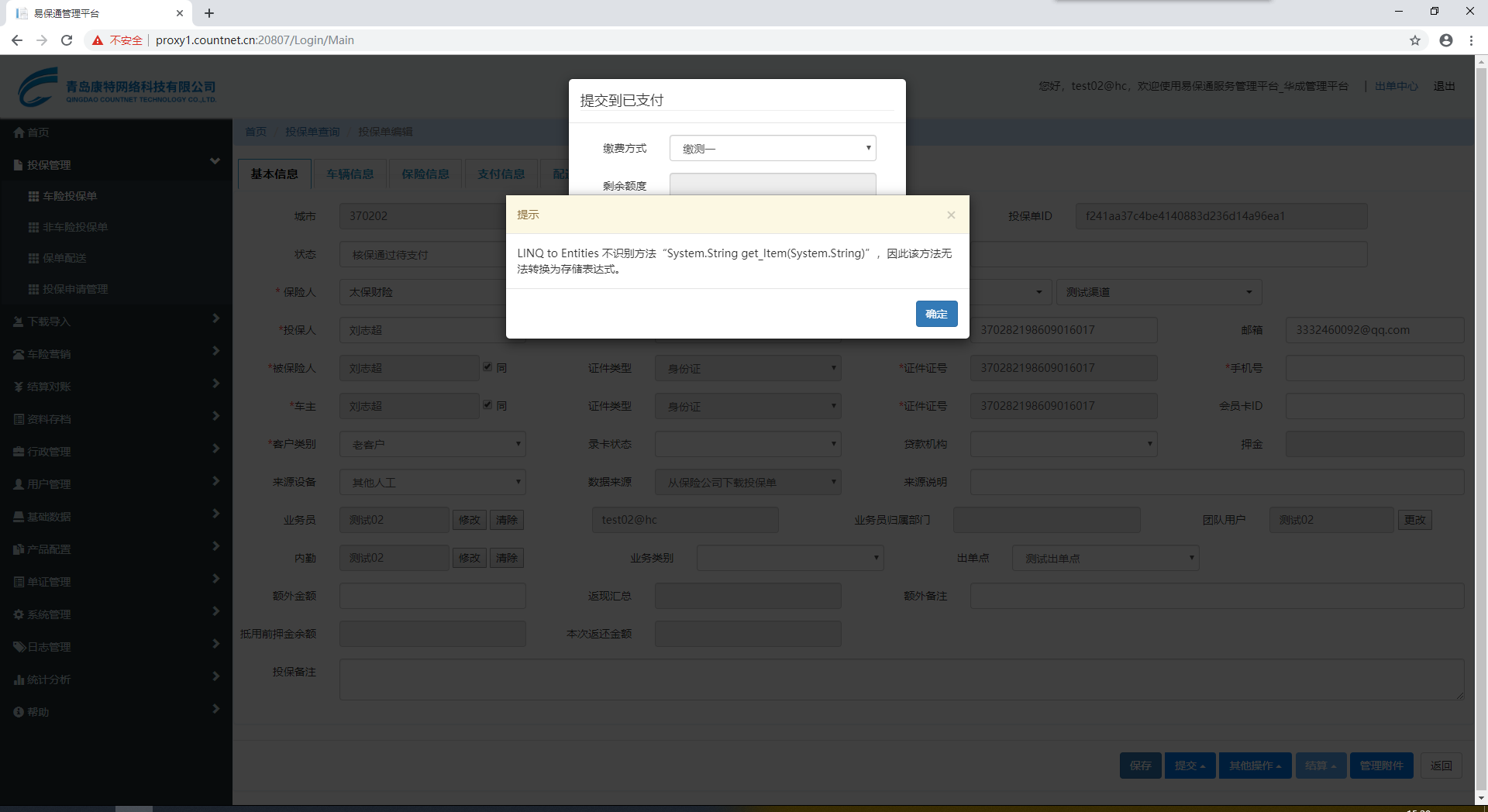Open the 出单点 dropdown showing 测试出单点
This screenshot has width=1488, height=812.
click(1105, 558)
